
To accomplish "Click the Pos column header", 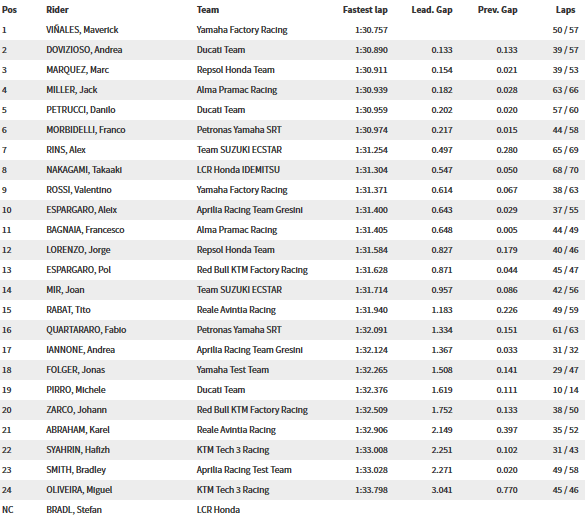I will tap(9, 10).
